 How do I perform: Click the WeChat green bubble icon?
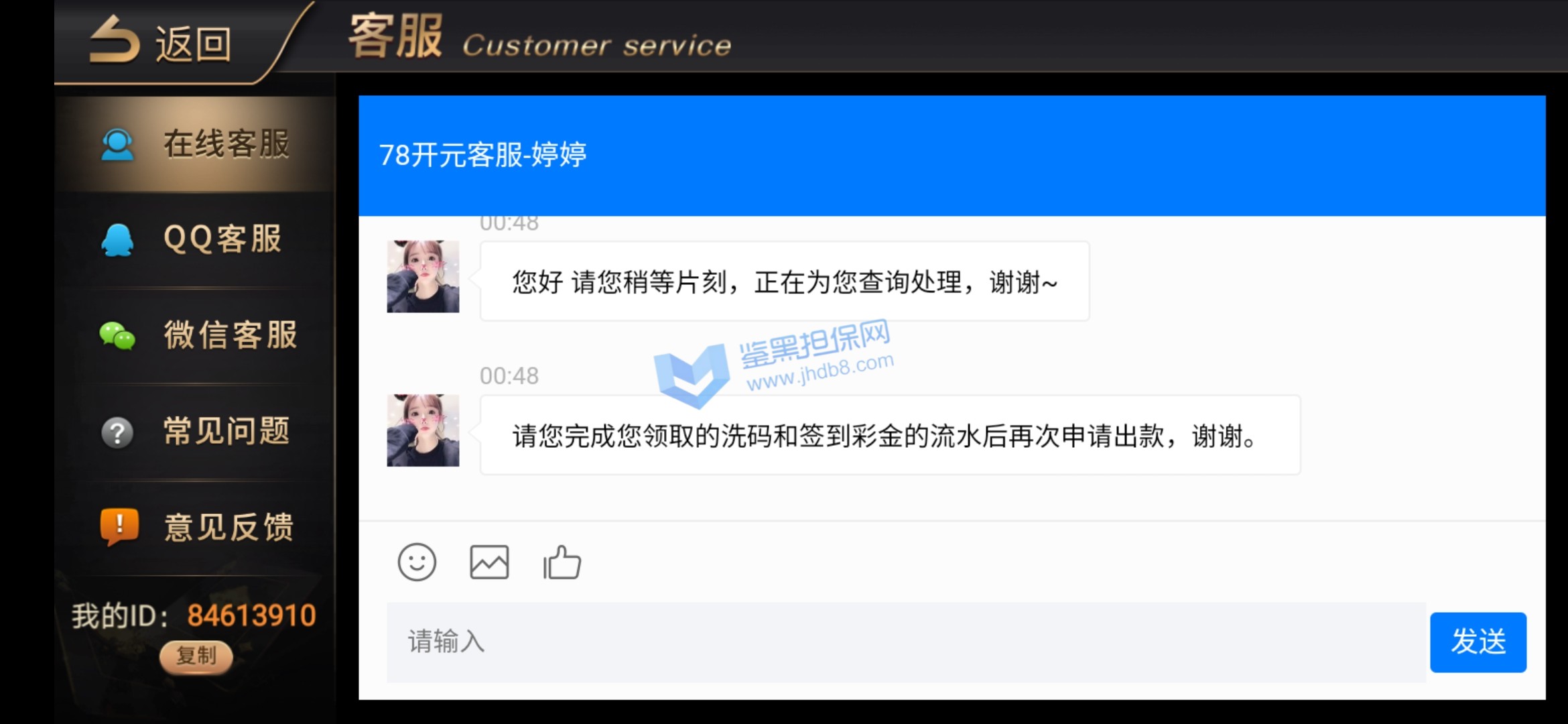point(117,336)
